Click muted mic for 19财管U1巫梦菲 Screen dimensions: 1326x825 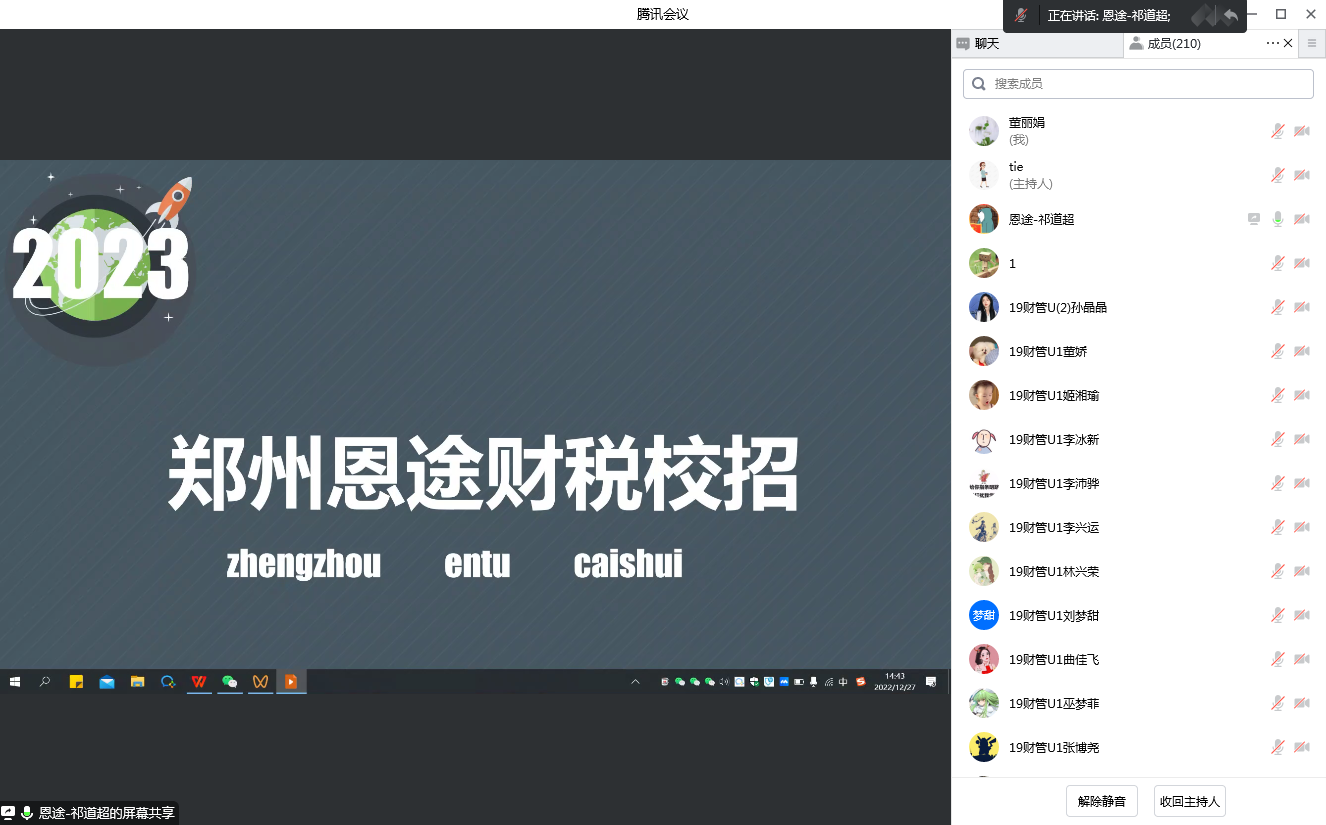(x=1277, y=703)
